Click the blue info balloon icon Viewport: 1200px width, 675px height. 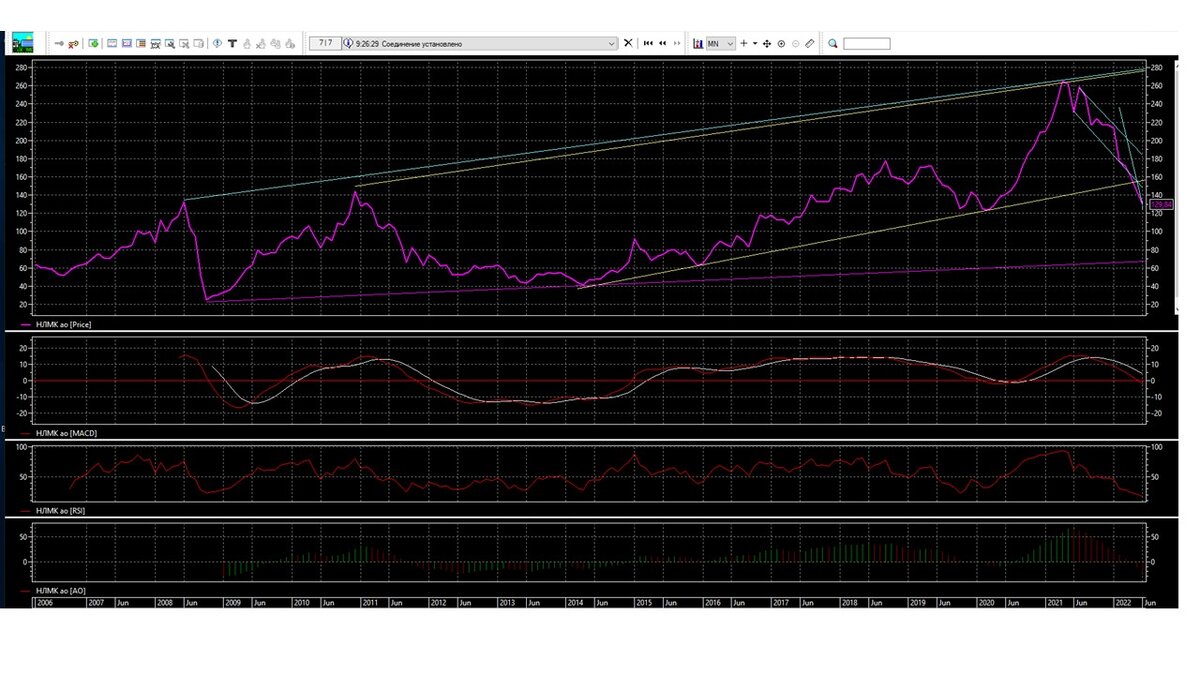tap(217, 44)
